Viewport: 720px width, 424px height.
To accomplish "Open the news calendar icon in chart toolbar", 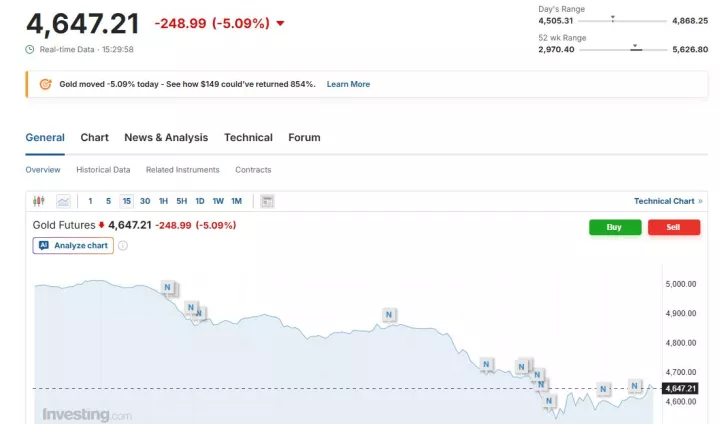I will [x=267, y=201].
